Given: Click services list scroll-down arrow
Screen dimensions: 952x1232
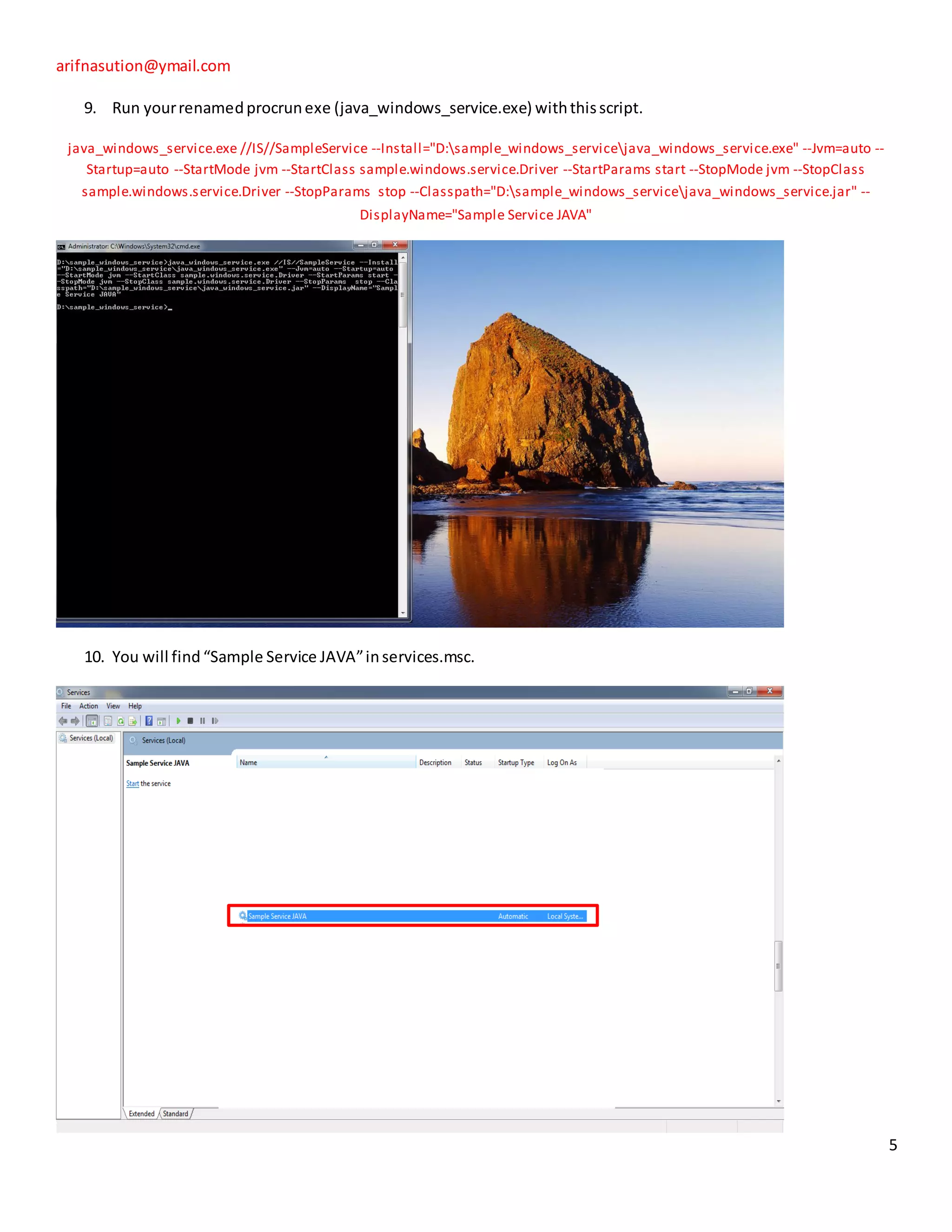Looking at the screenshot, I should tap(778, 1101).
